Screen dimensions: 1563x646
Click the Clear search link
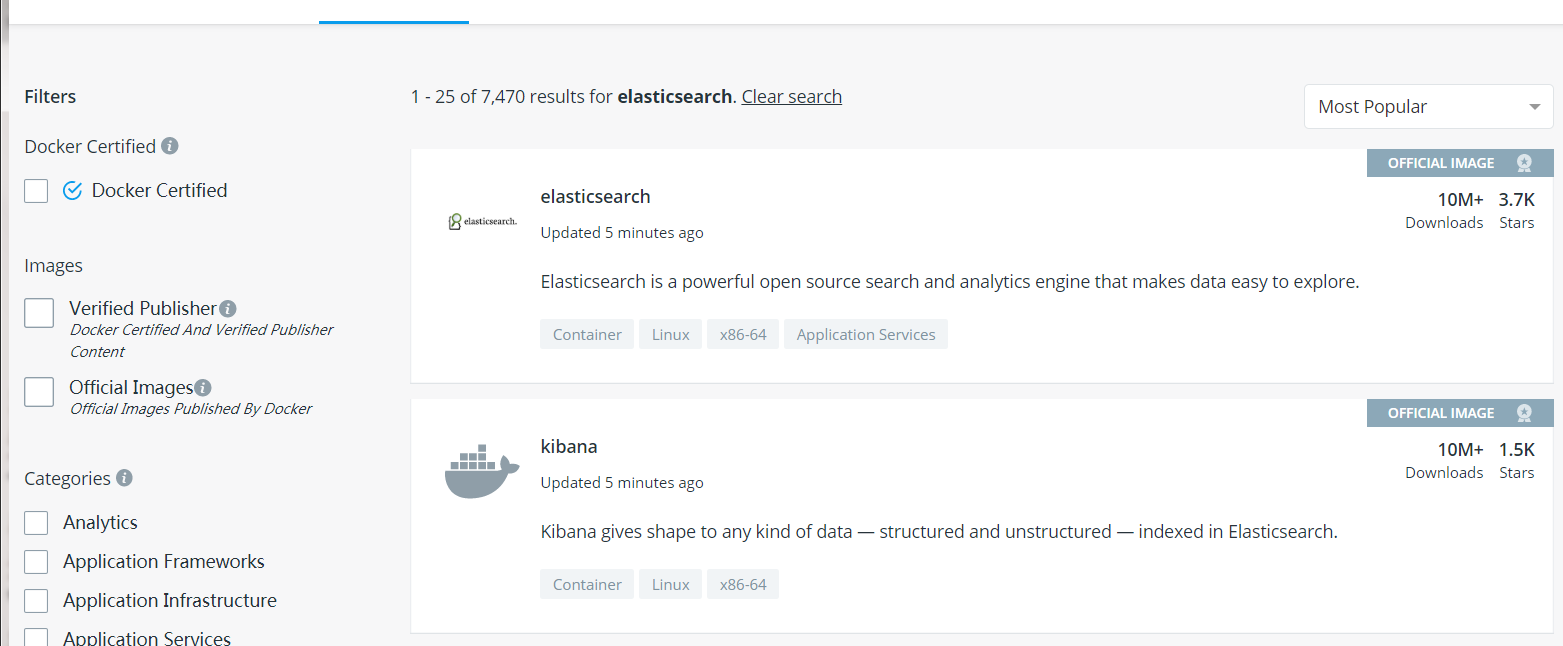click(792, 97)
